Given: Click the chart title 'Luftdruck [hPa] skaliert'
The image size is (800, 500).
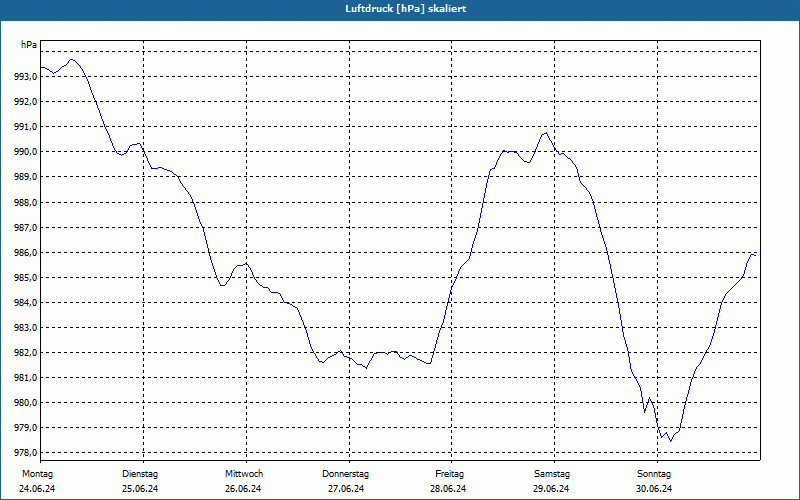Looking at the screenshot, I should [405, 9].
